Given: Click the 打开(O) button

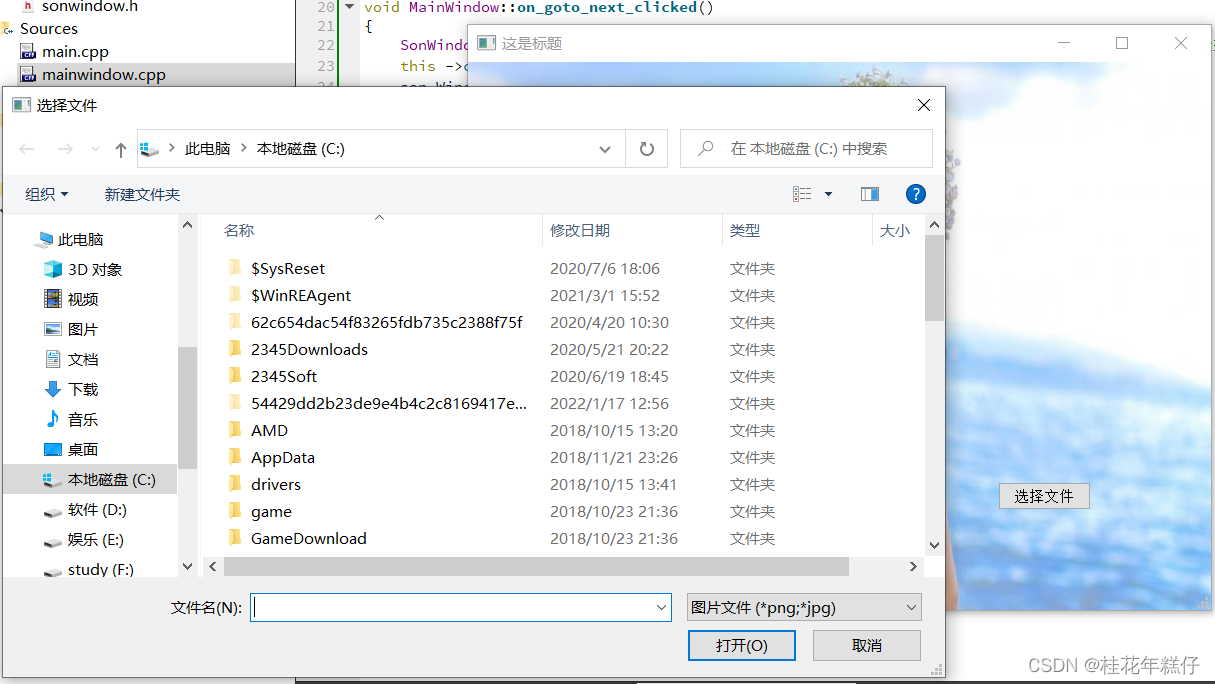Looking at the screenshot, I should (742, 645).
